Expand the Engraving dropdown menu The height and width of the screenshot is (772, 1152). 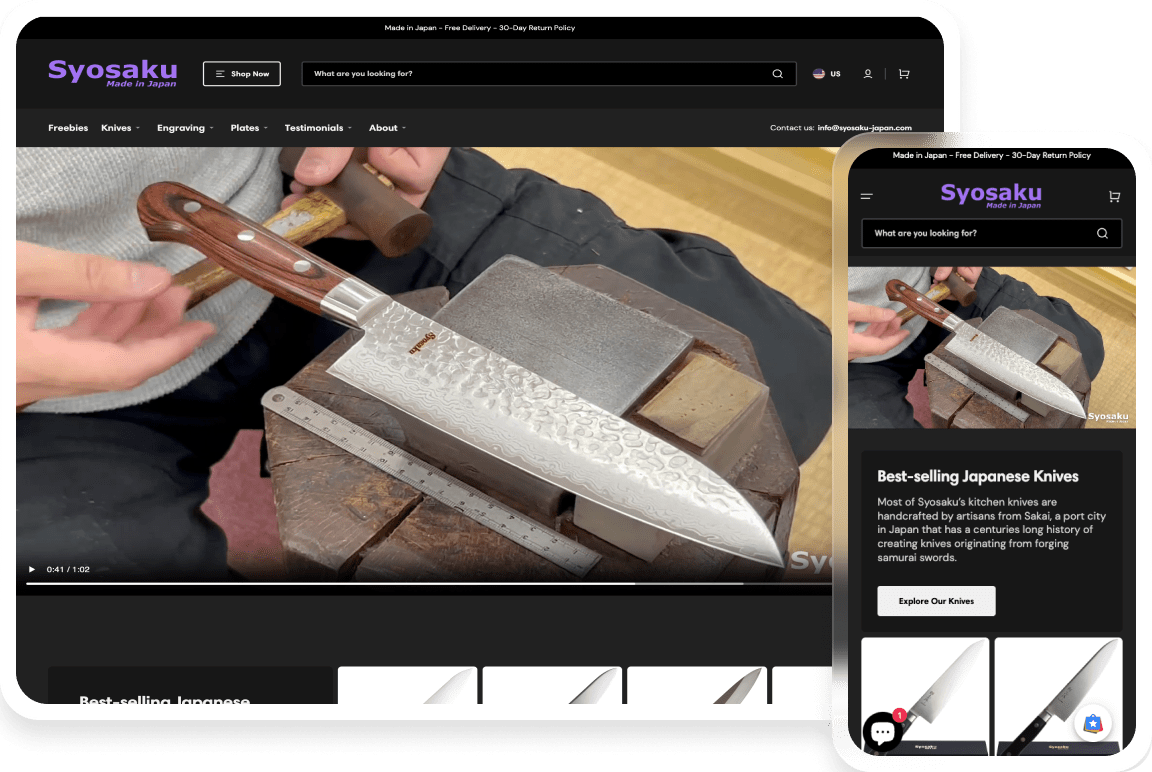pyautogui.click(x=185, y=128)
